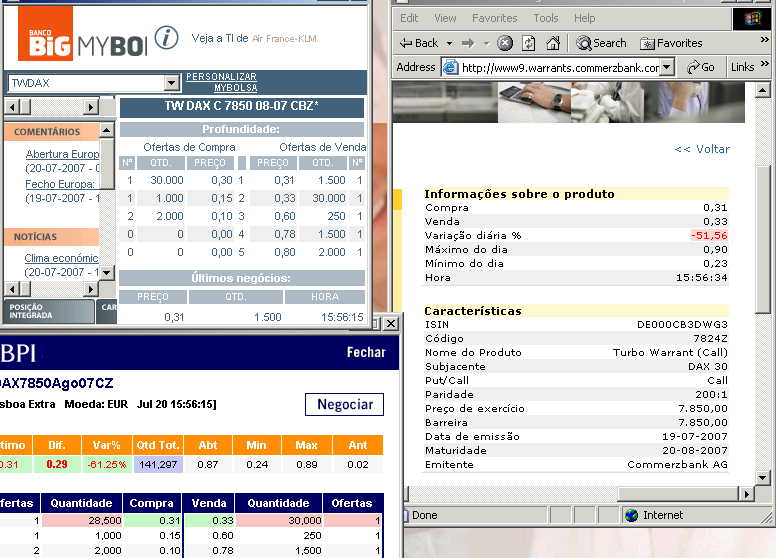The width and height of the screenshot is (776, 558).
Task: Click the browser horizontal scrollbar right arrow
Action: tap(746, 493)
